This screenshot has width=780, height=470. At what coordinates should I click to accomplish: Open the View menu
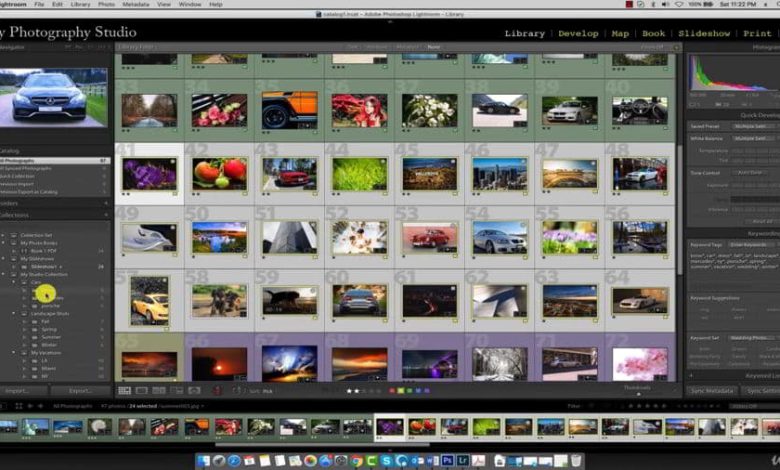point(164,4)
